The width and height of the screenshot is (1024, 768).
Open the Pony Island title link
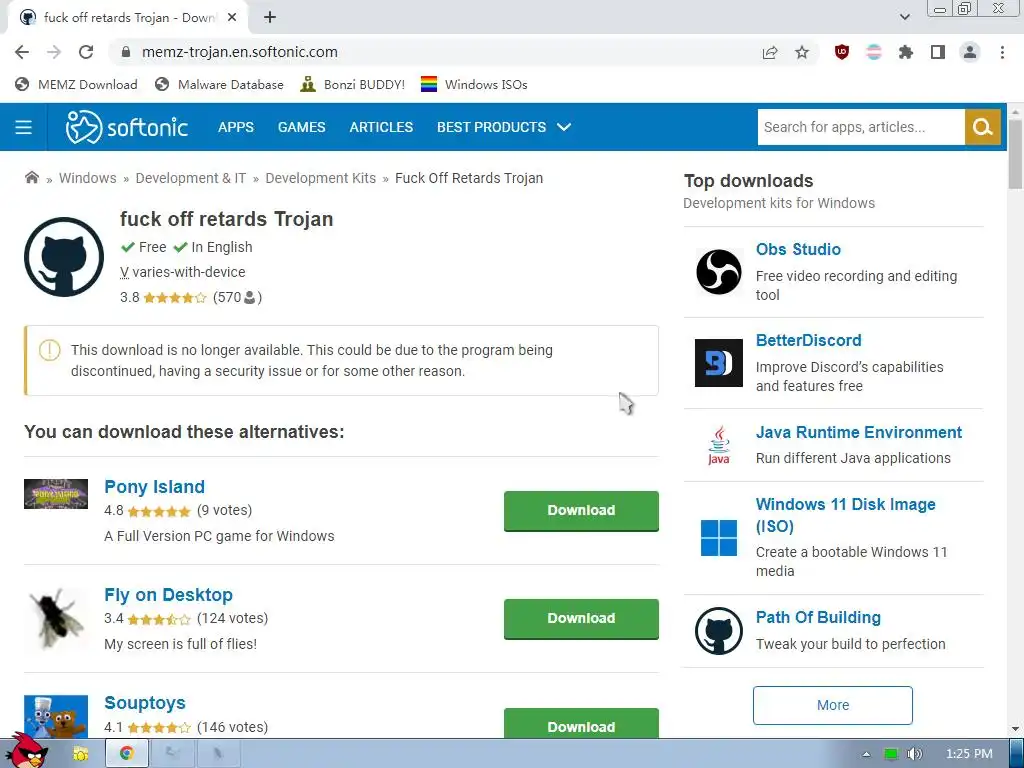[154, 487]
